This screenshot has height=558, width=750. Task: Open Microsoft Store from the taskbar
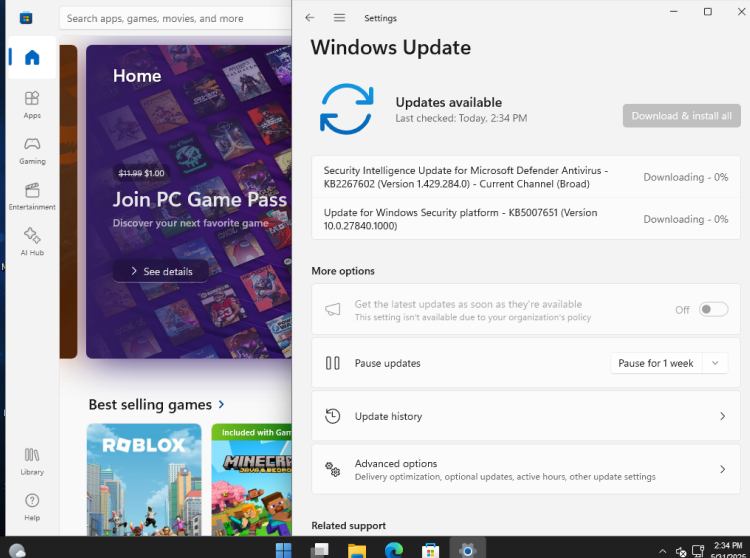click(430, 550)
